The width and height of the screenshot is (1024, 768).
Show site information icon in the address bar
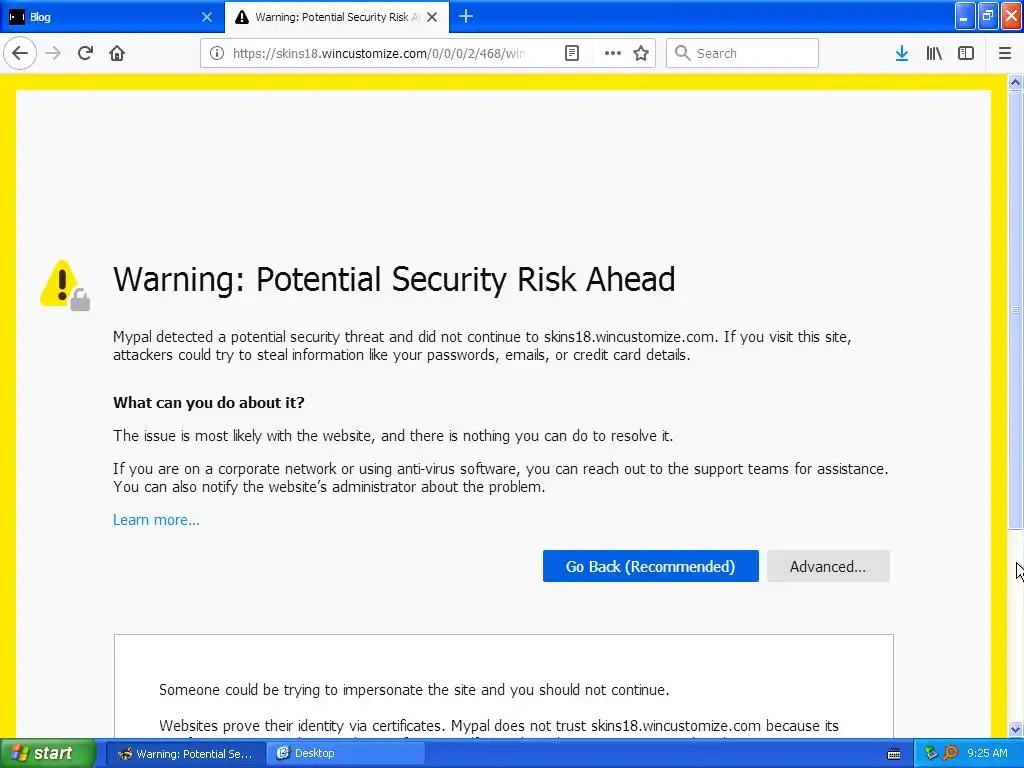tap(217, 53)
